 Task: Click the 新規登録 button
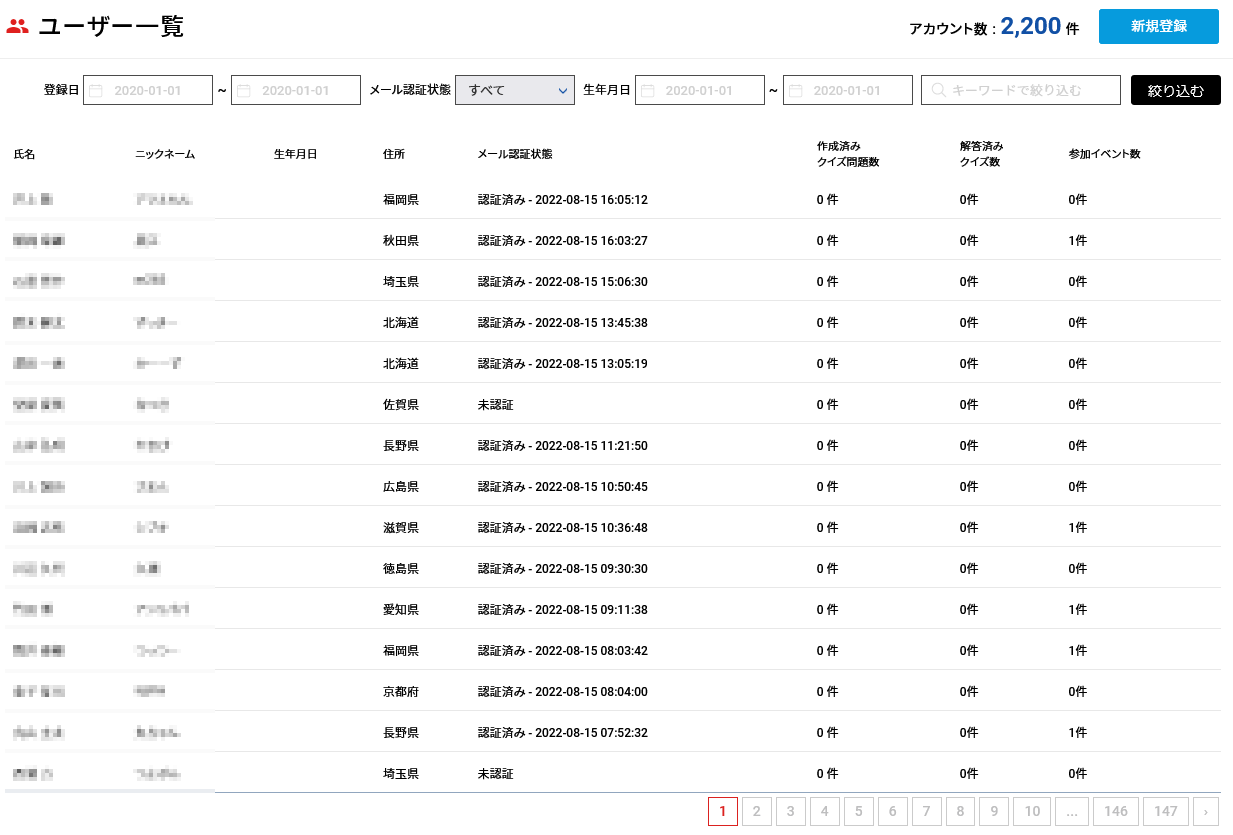[x=1158, y=26]
